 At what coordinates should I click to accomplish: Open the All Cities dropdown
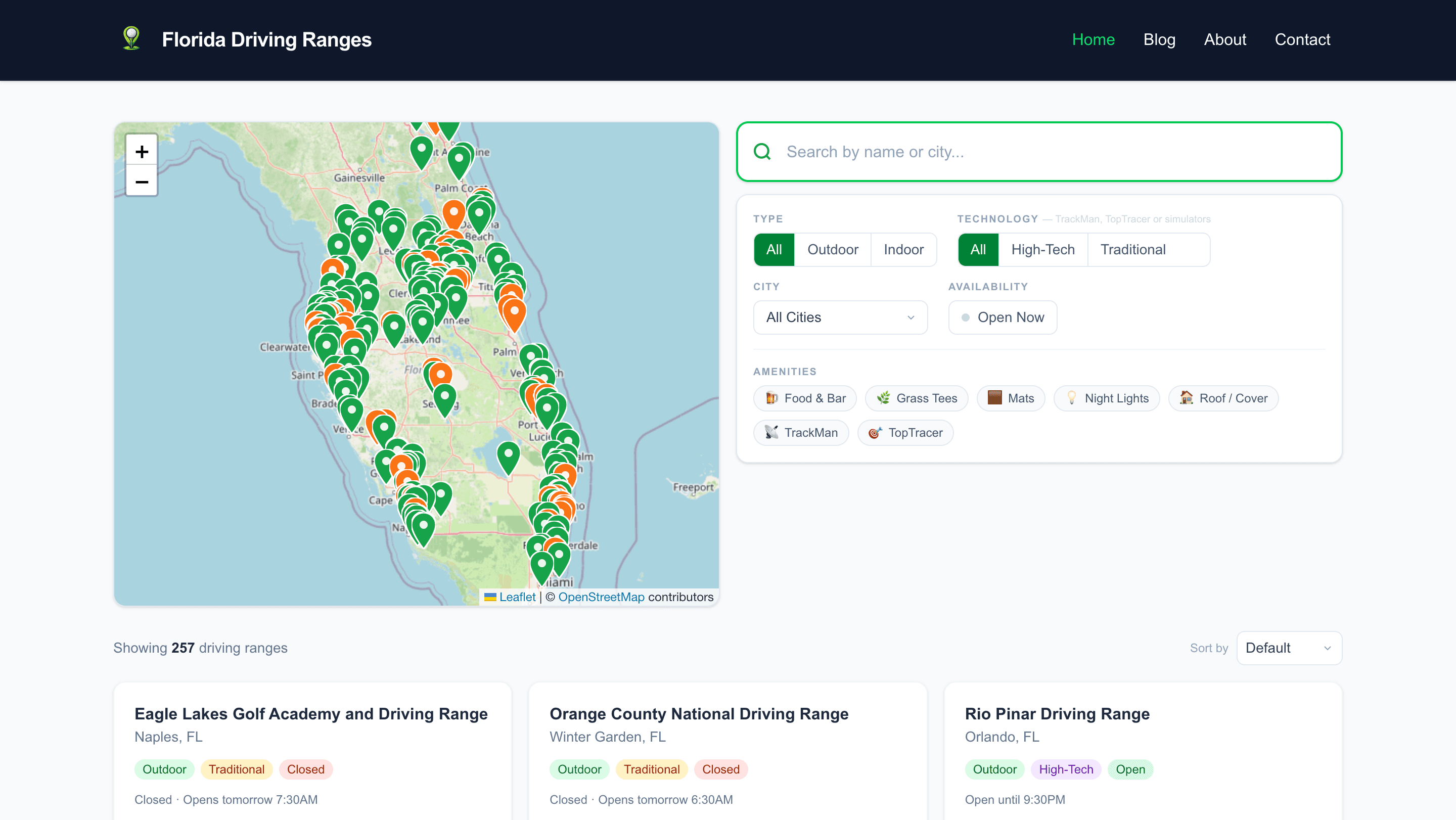click(x=840, y=317)
